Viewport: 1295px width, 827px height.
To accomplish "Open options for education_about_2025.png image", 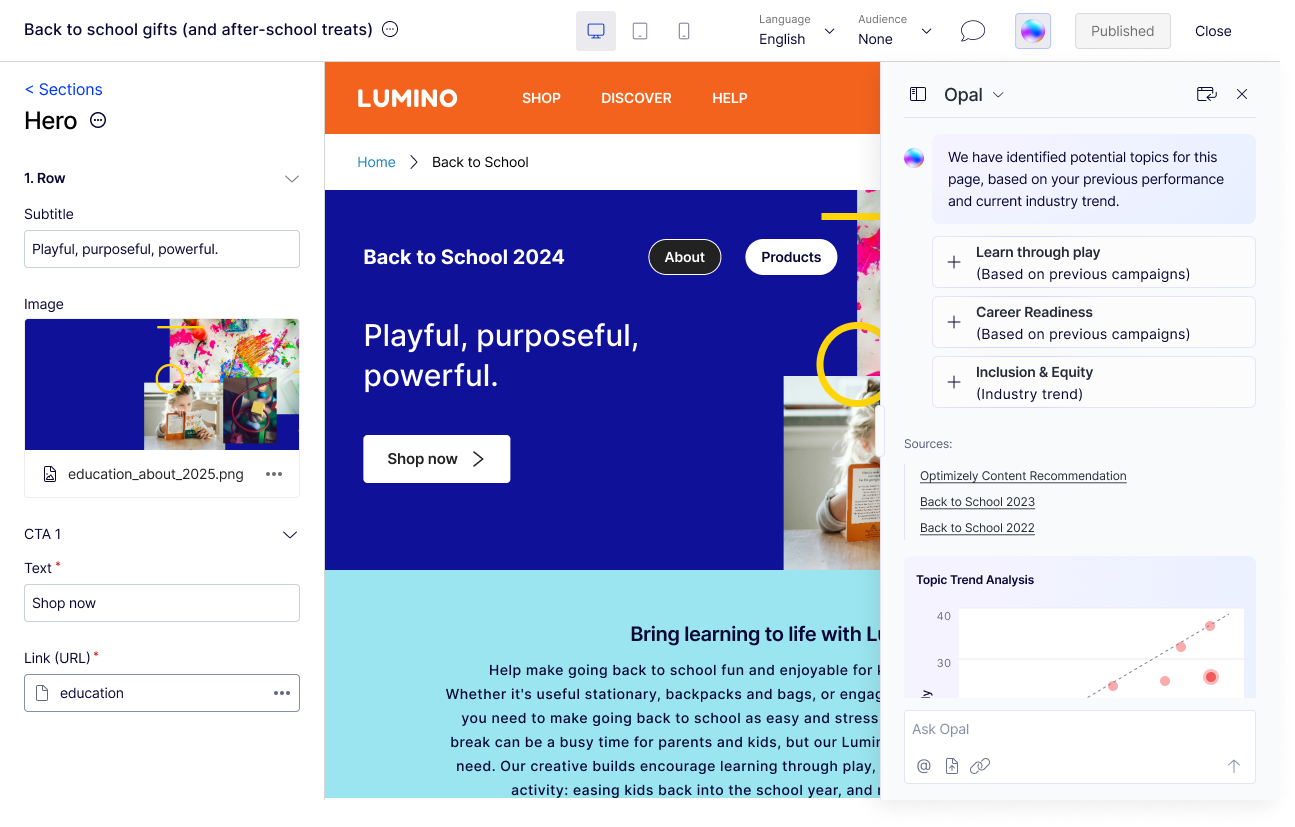I will 274,474.
